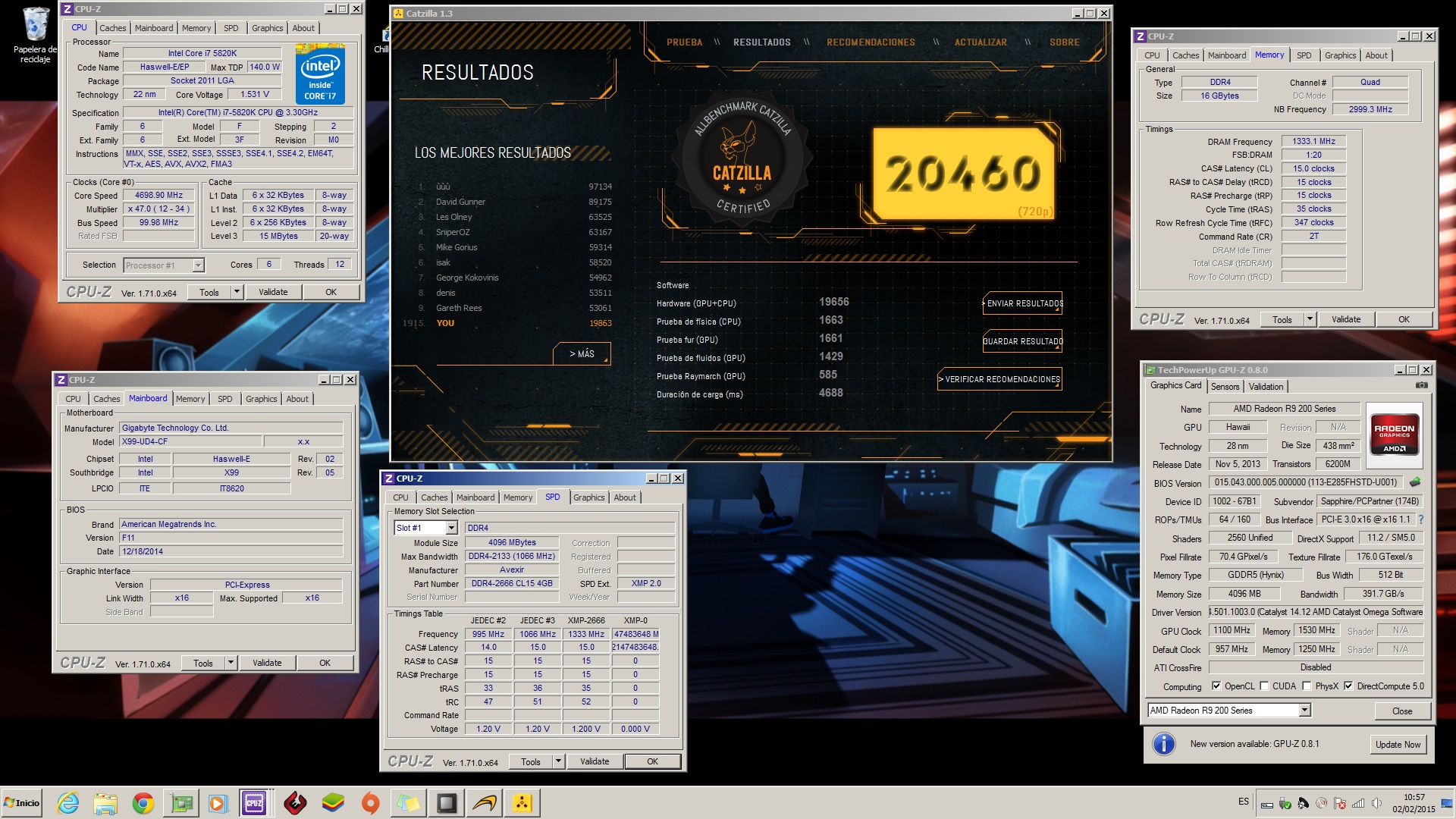Click VERIFICAR RECOMENDACIONES button
Image resolution: width=1456 pixels, height=819 pixels.
[1000, 379]
